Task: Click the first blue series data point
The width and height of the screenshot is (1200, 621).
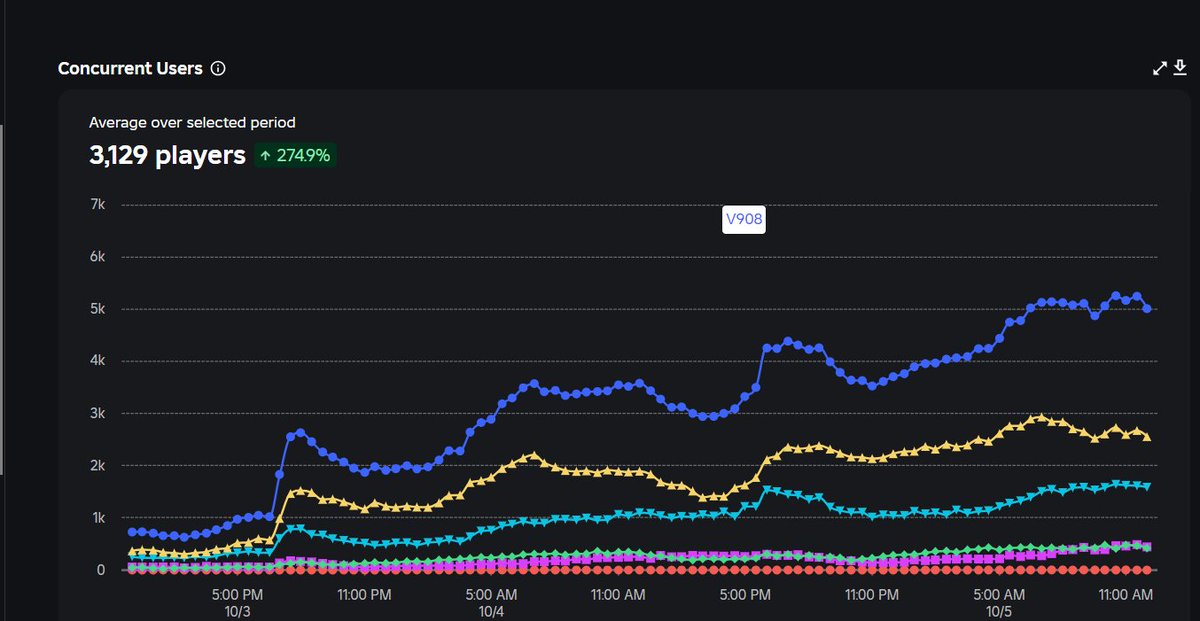Action: click(132, 531)
